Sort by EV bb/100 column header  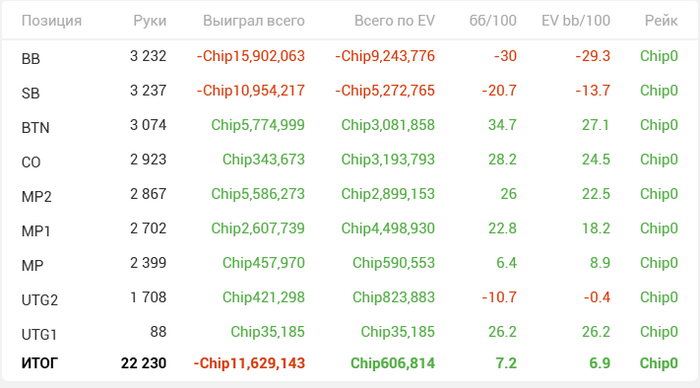tap(575, 21)
